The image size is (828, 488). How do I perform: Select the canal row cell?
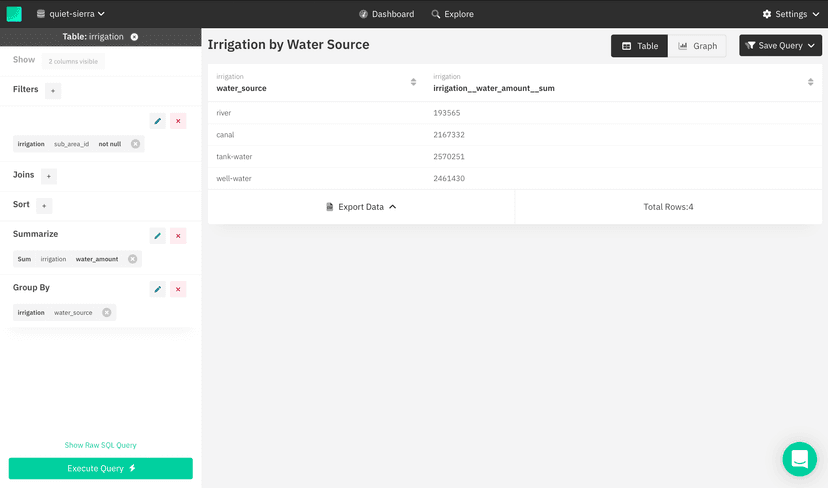pyautogui.click(x=225, y=135)
